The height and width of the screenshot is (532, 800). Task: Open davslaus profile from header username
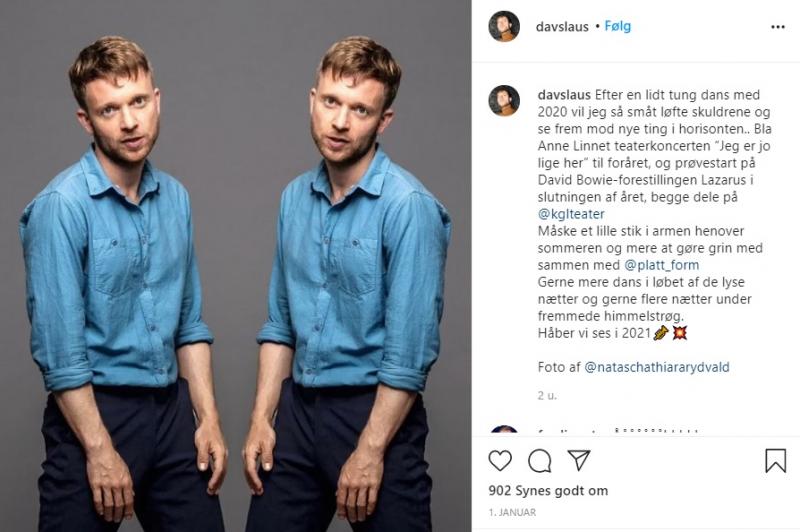coord(562,27)
